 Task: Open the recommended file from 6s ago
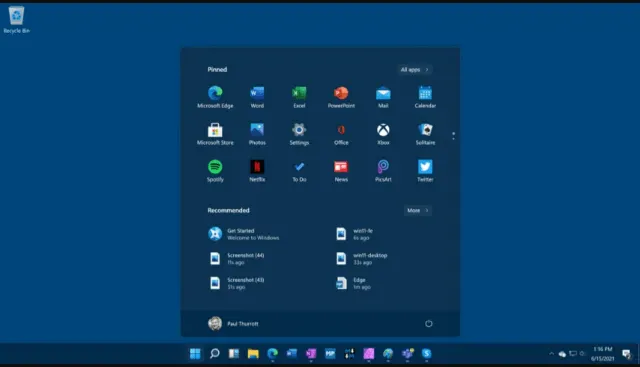click(x=355, y=234)
